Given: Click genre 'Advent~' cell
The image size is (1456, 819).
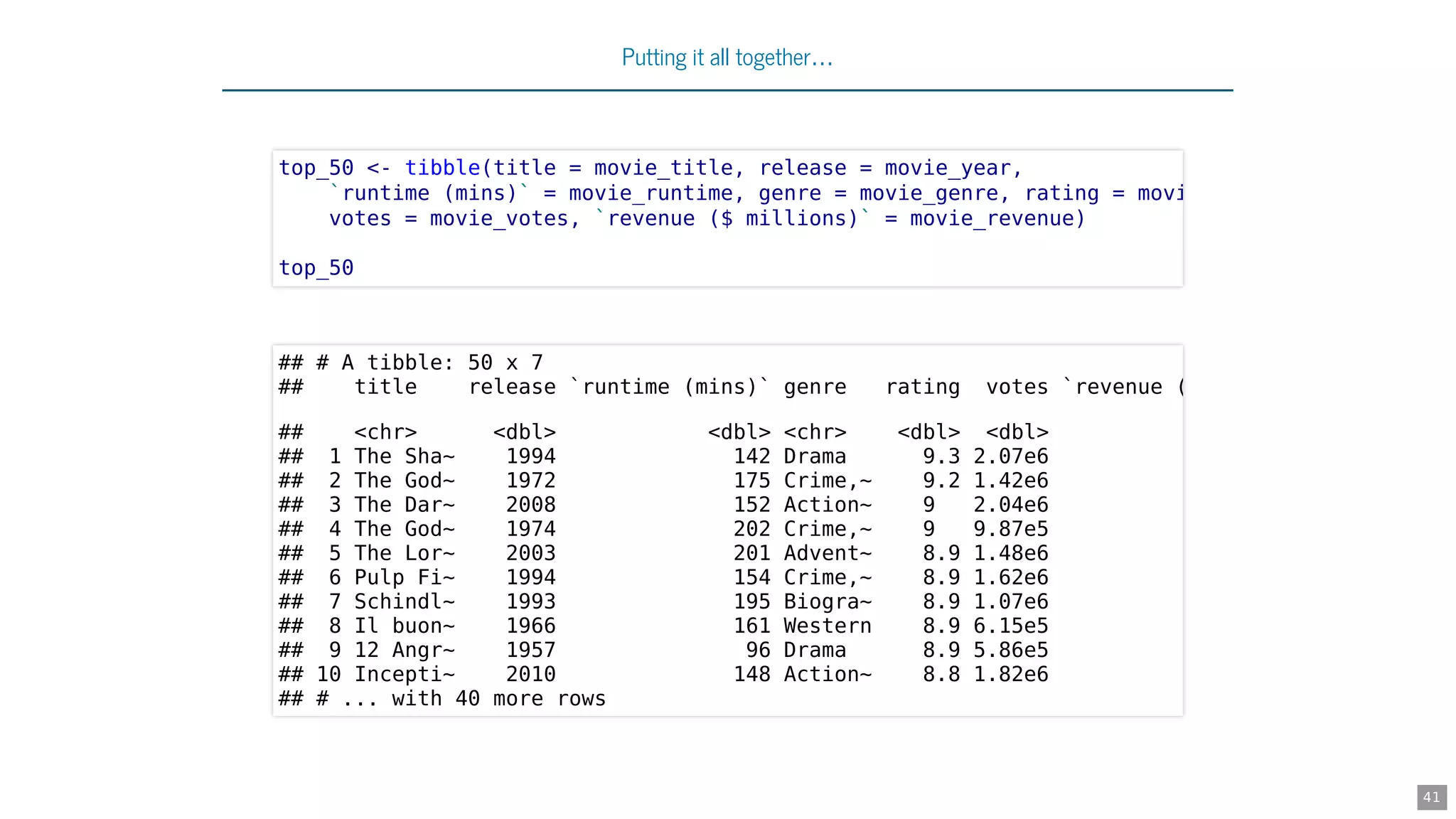Looking at the screenshot, I should [828, 553].
